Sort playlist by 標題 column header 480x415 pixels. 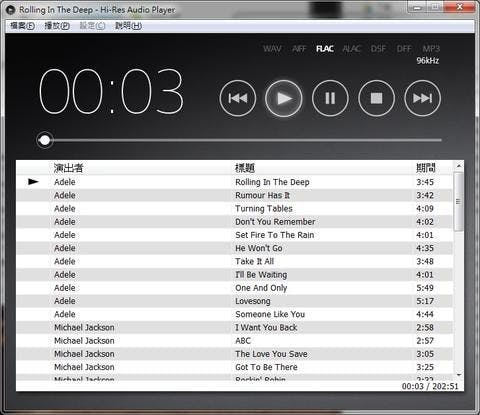click(245, 168)
